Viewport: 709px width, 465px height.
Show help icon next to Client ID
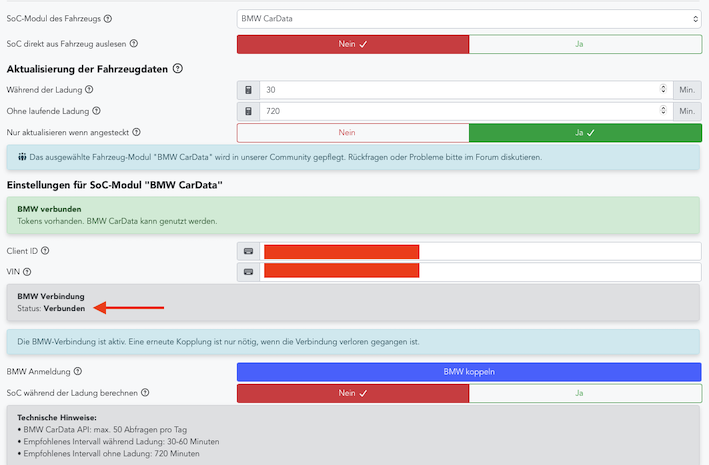(x=45, y=251)
